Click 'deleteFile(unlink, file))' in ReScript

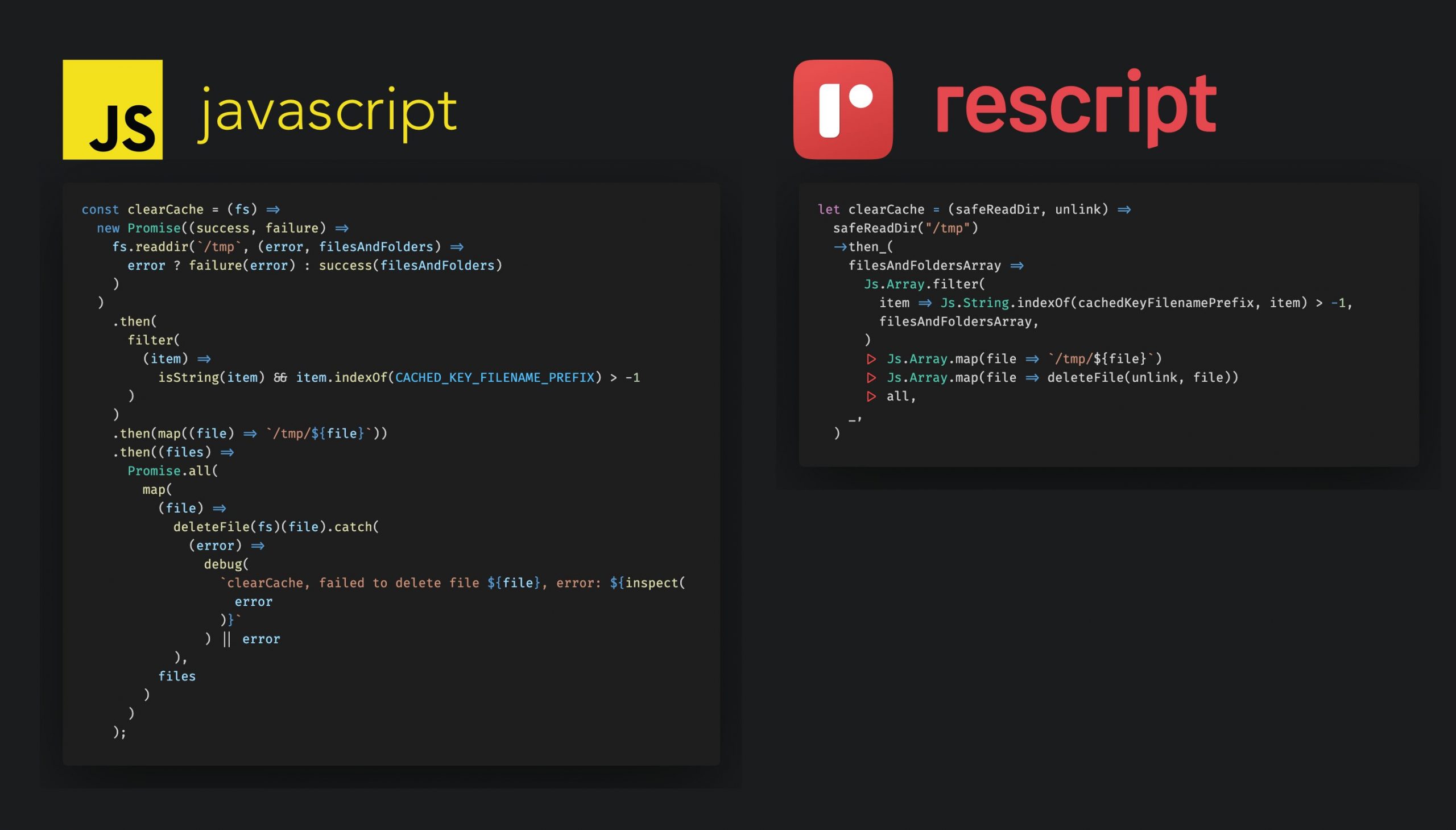point(1143,377)
